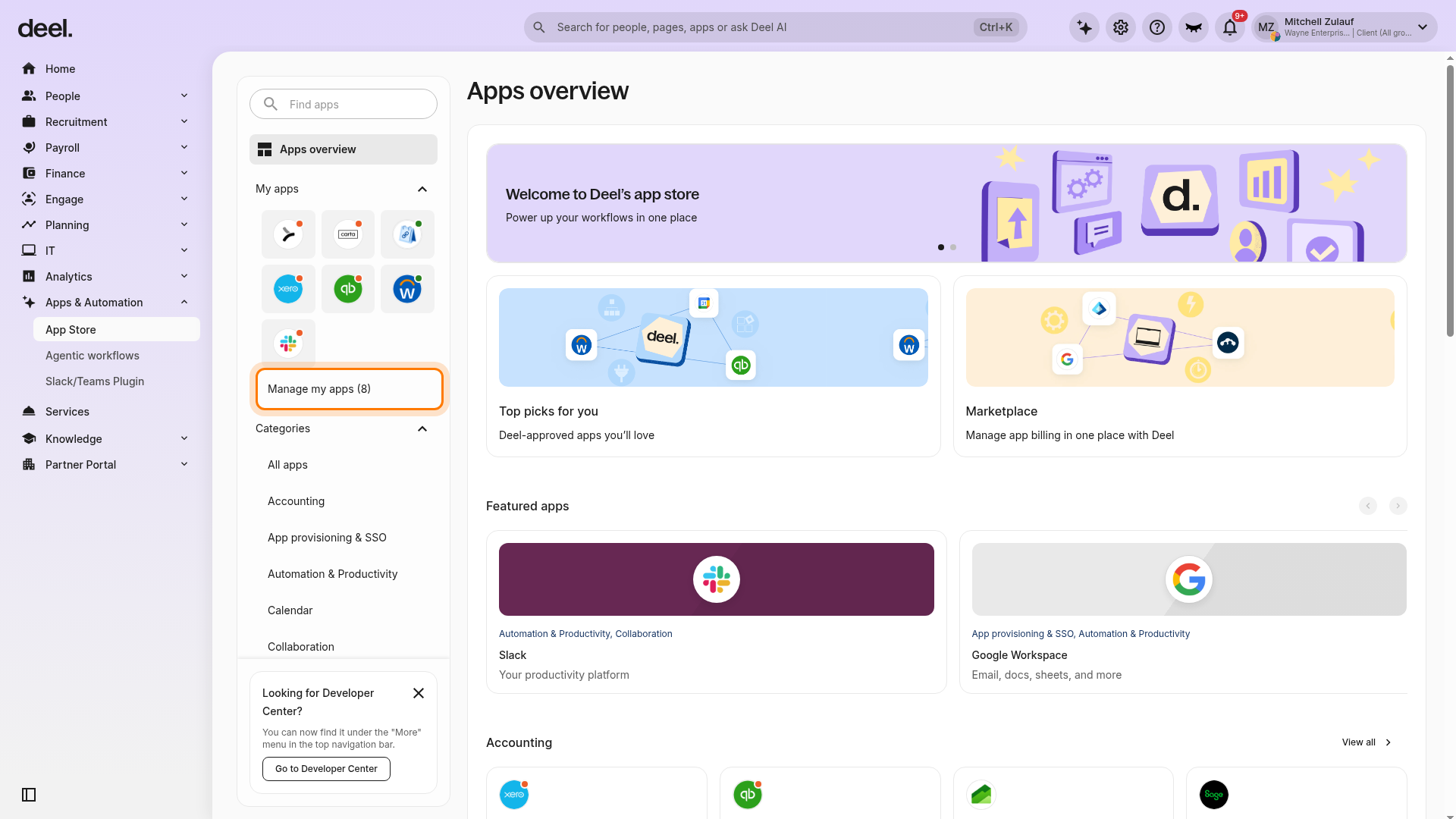
Task: Expand the Engage menu
Action: pyautogui.click(x=184, y=199)
